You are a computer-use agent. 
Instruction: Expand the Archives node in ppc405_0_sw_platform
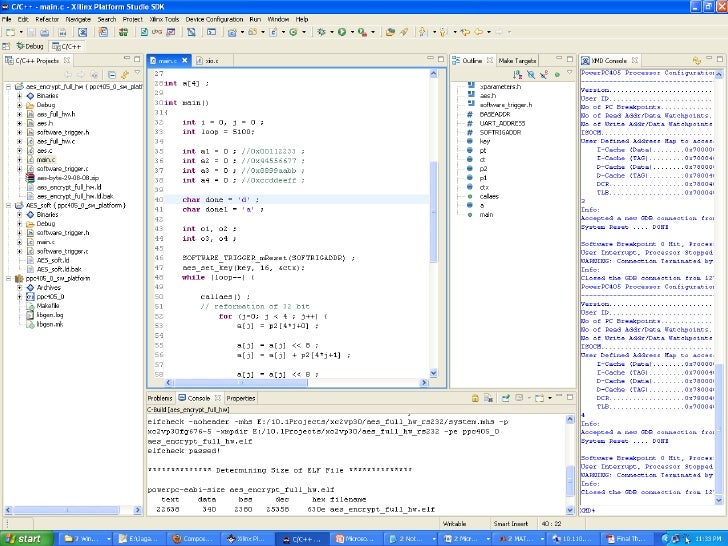(x=19, y=287)
